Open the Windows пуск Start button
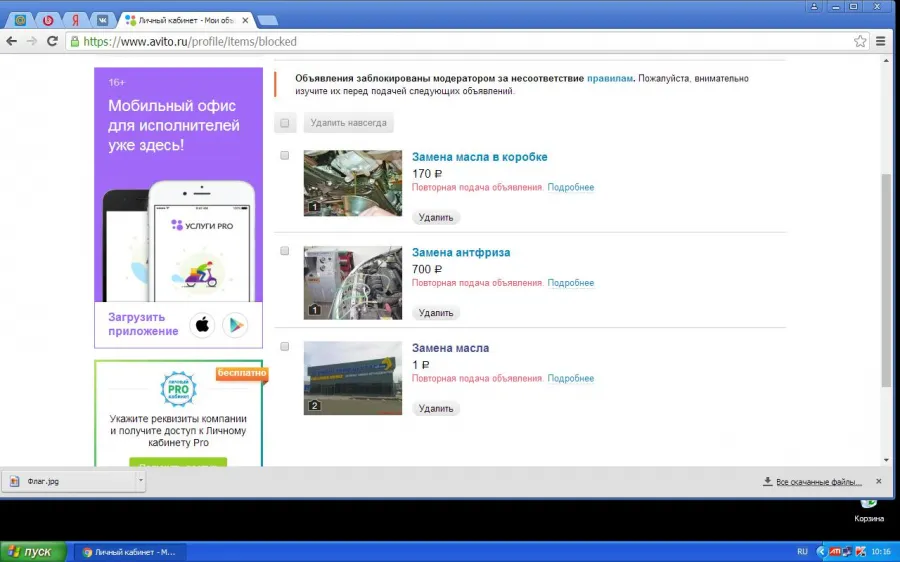The height and width of the screenshot is (562, 900). click(x=33, y=552)
